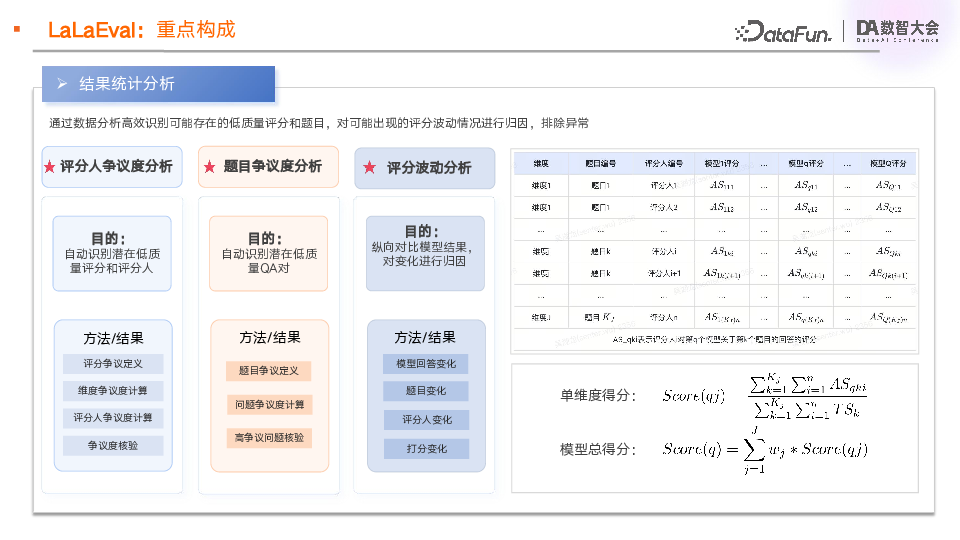This screenshot has height=540, width=960.
Task: Click the 模型q评分 table column header
Action: pyautogui.click(x=806, y=163)
